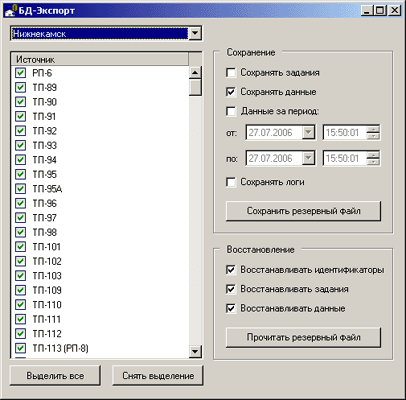
Task: Toggle the ТП-110 checkbox
Action: [x=20, y=305]
